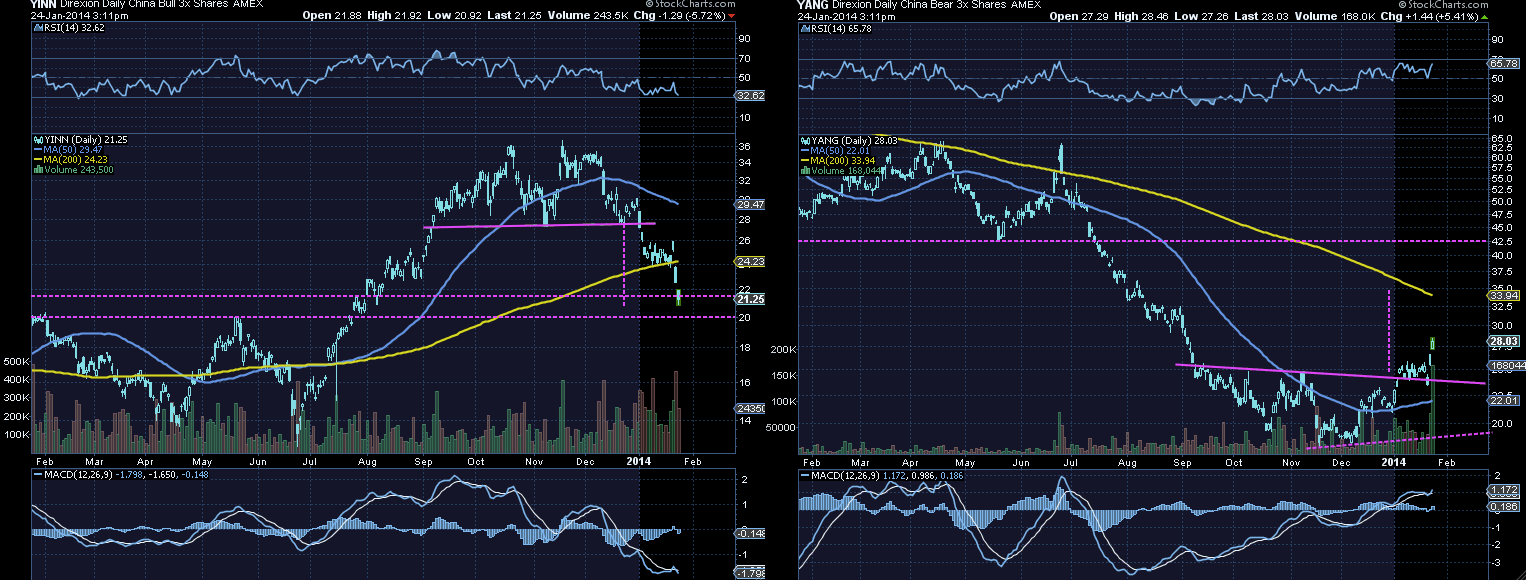Click 'Volume 243,500' legend on YINN chart
The image size is (1526, 580).
74,169
